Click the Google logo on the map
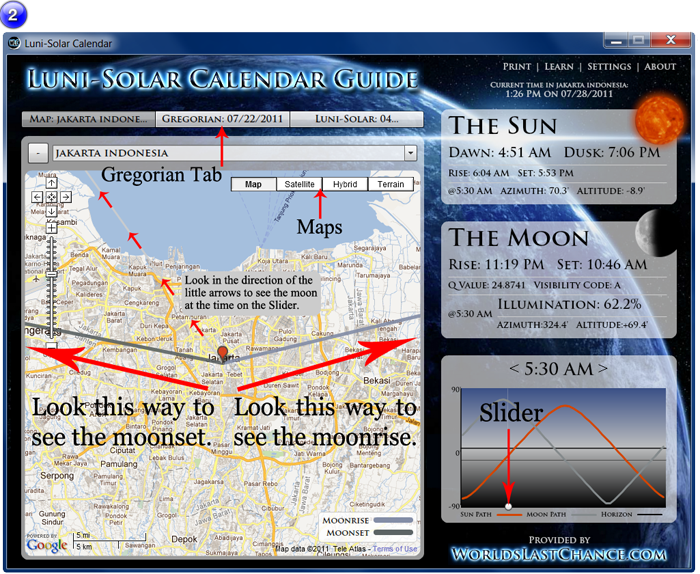Screen dimensions: 700x574 coord(46,544)
